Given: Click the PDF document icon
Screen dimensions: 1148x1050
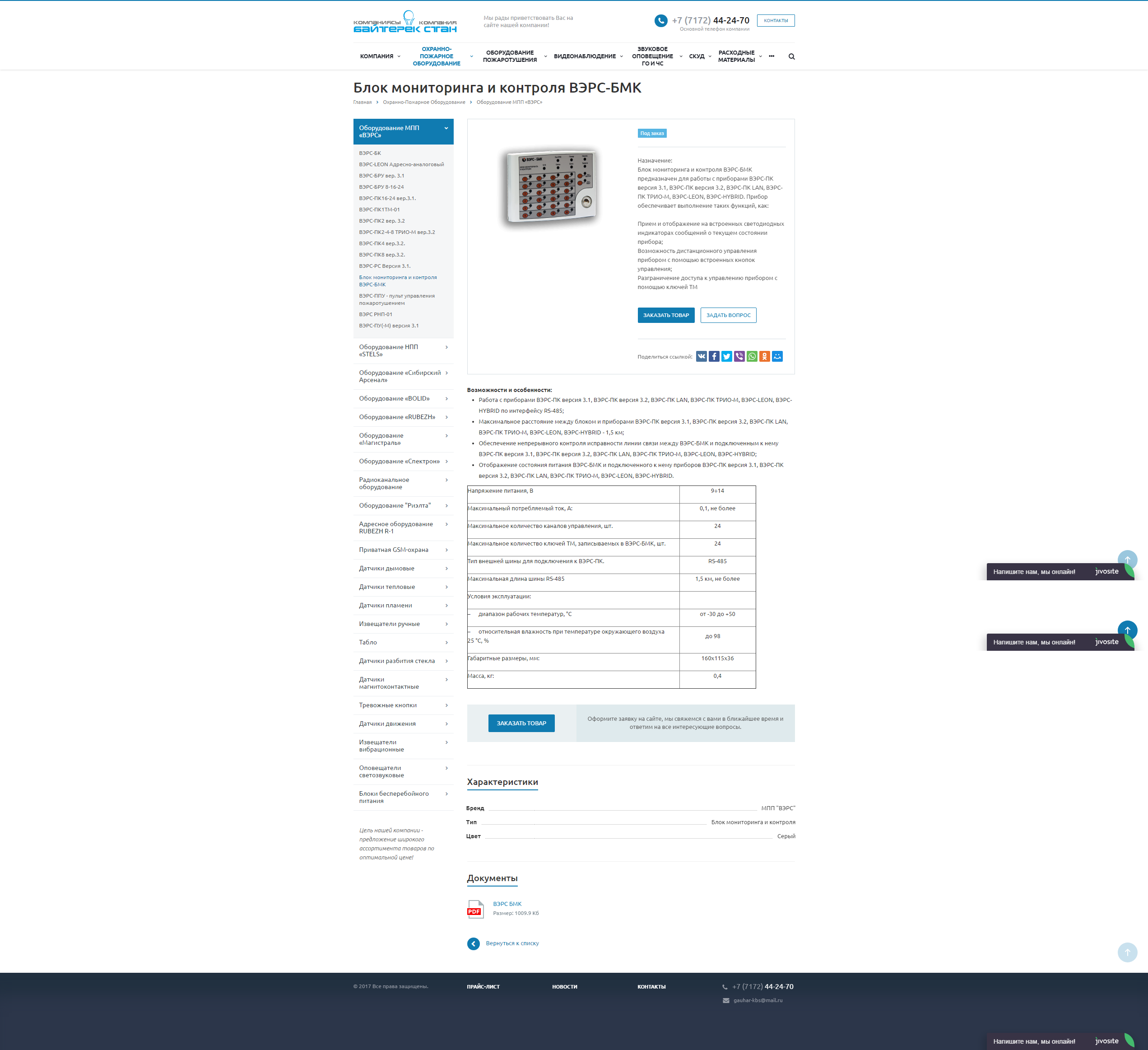Looking at the screenshot, I should (x=475, y=909).
